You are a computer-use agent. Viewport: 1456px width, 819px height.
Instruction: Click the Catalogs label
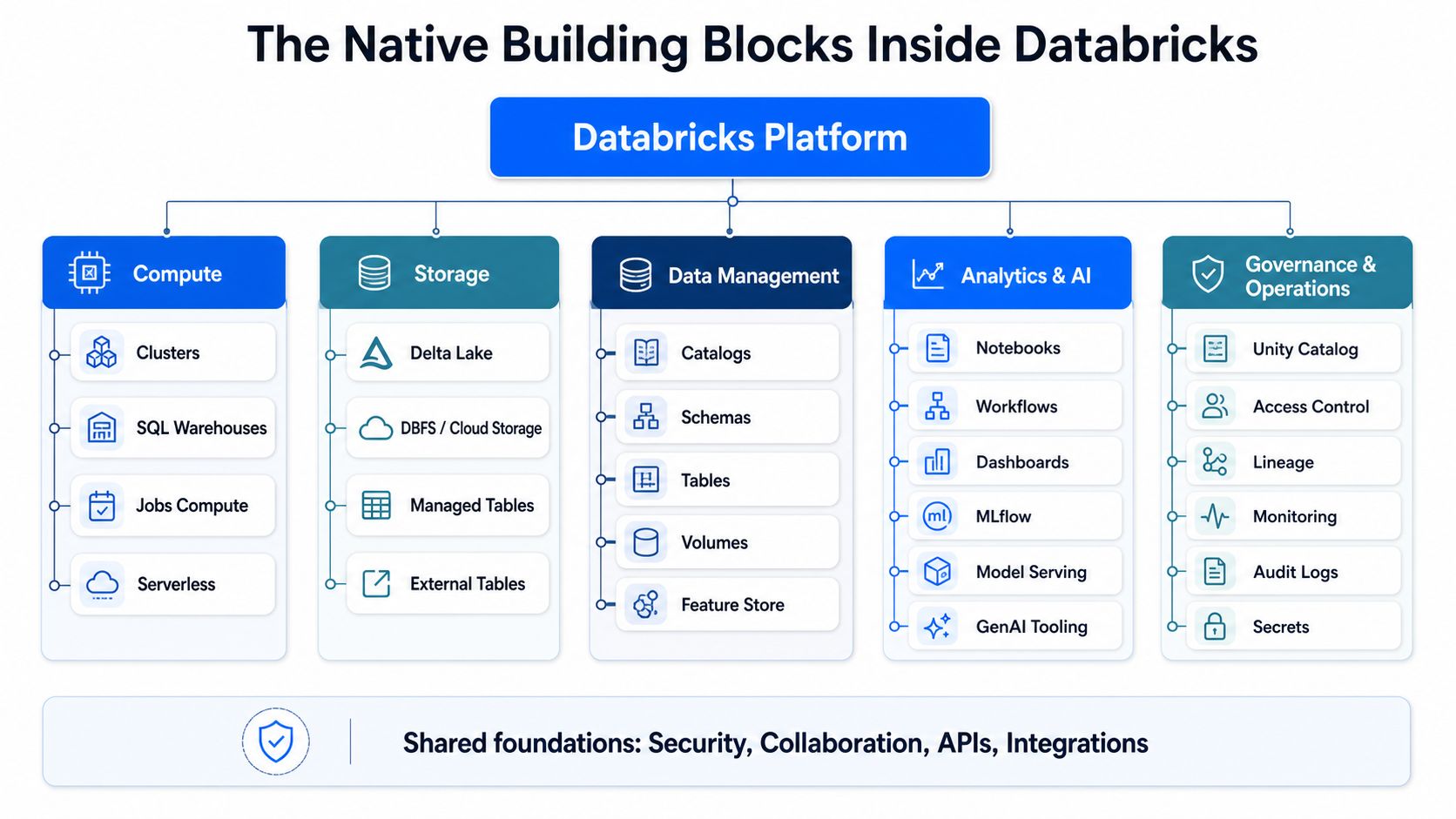(x=716, y=352)
